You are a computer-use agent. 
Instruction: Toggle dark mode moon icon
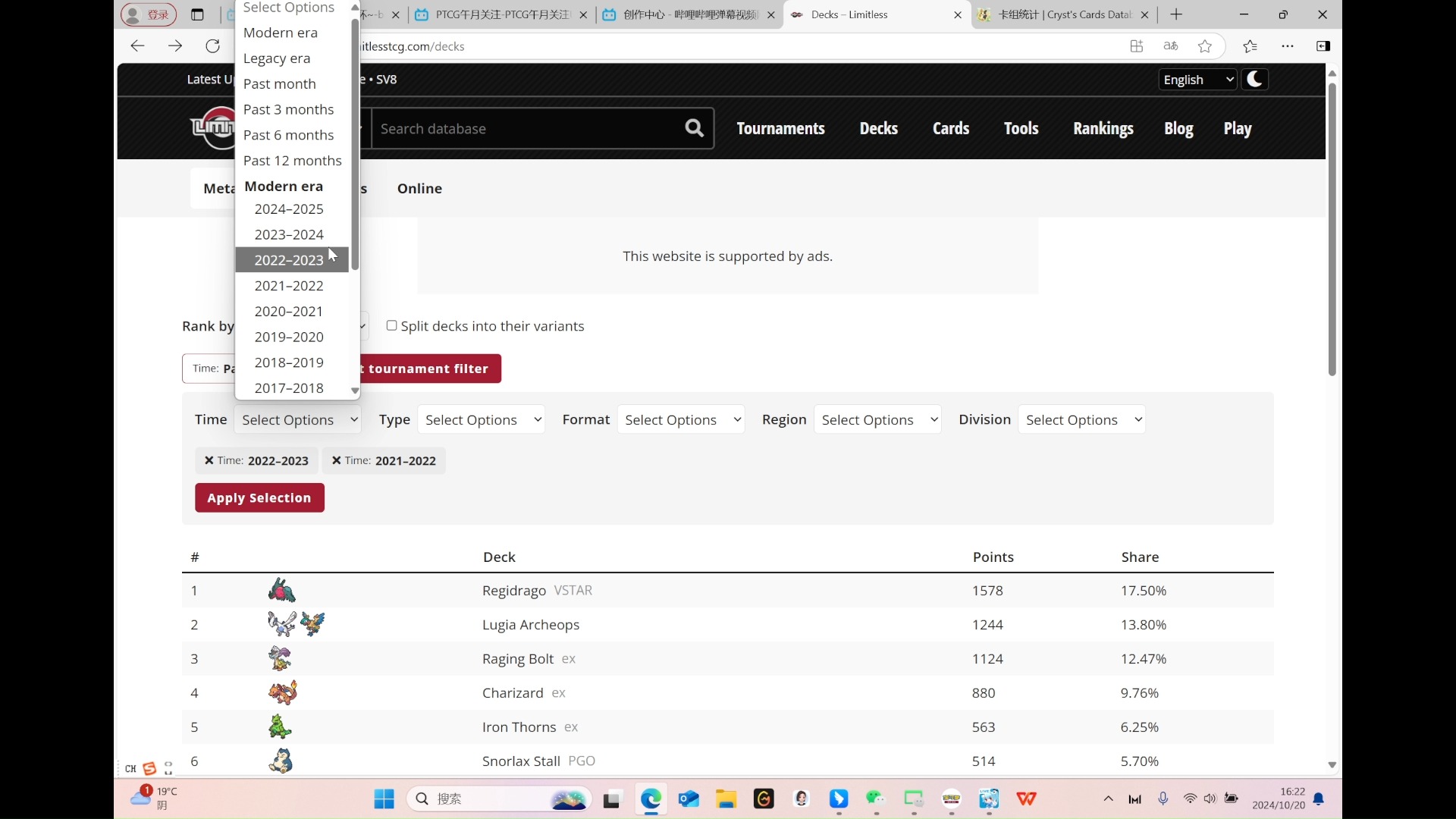[x=1255, y=80]
